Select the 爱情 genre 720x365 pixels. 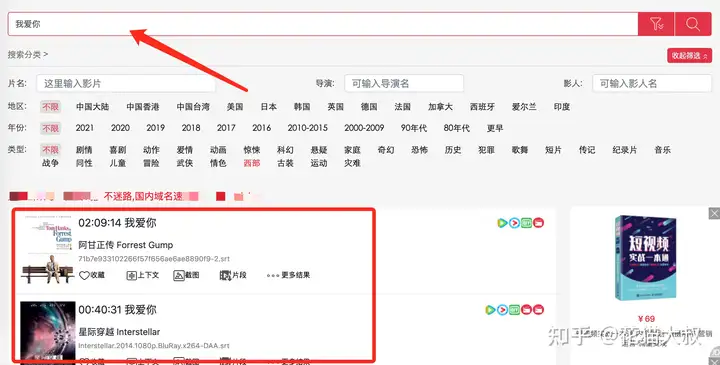tap(185, 150)
